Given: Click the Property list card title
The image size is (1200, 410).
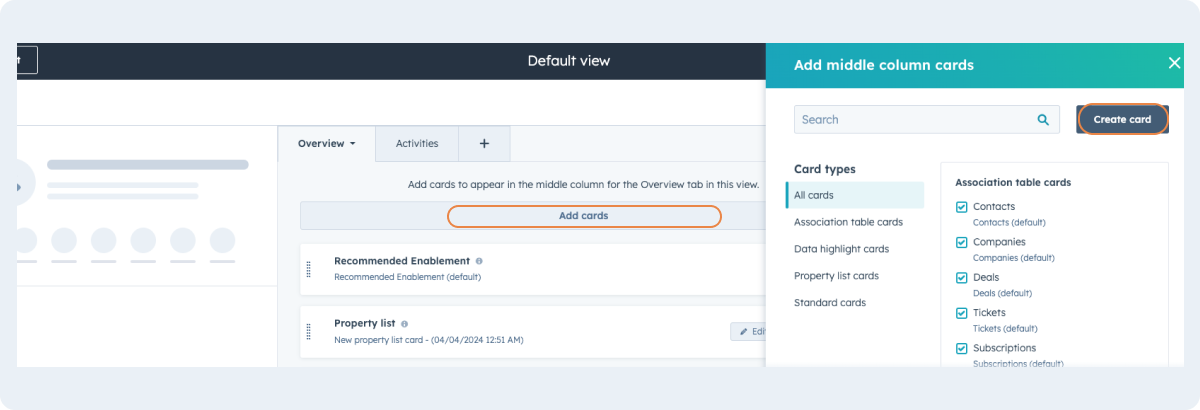Looking at the screenshot, I should coord(365,324).
